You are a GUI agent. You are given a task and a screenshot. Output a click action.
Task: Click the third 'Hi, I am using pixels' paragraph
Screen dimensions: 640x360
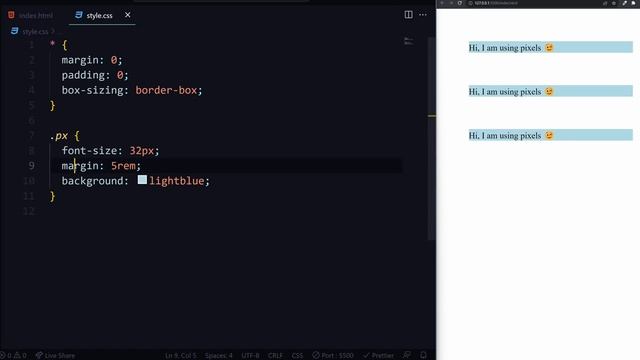pos(550,135)
